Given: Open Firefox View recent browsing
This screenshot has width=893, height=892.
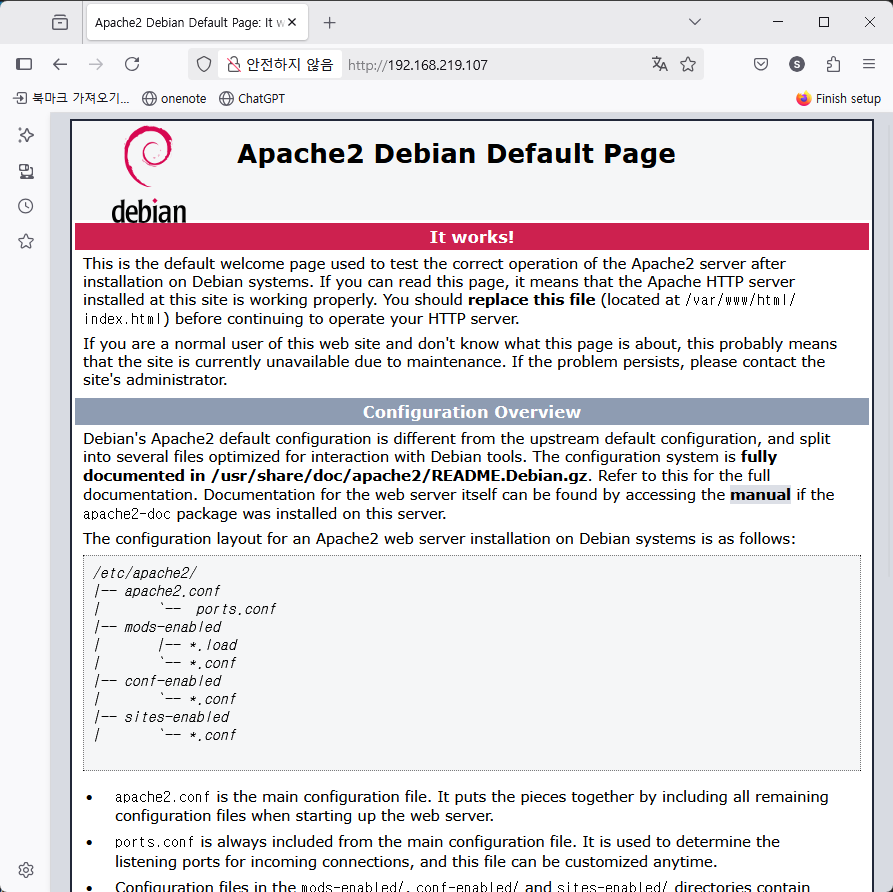Looking at the screenshot, I should [60, 23].
